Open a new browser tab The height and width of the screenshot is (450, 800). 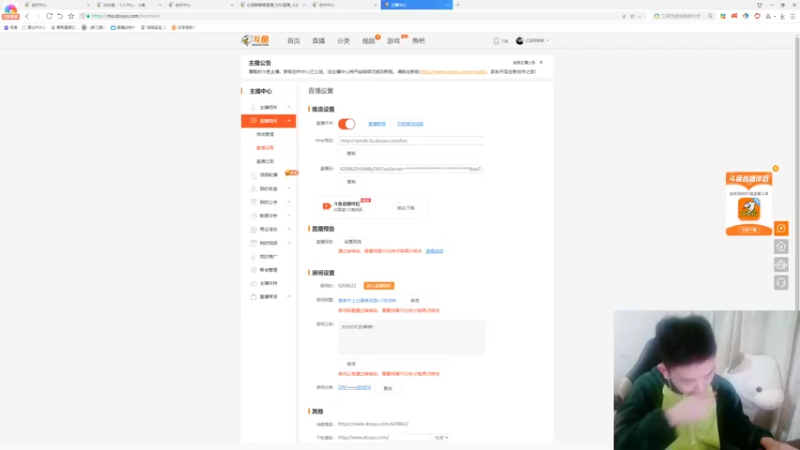pyautogui.click(x=458, y=5)
